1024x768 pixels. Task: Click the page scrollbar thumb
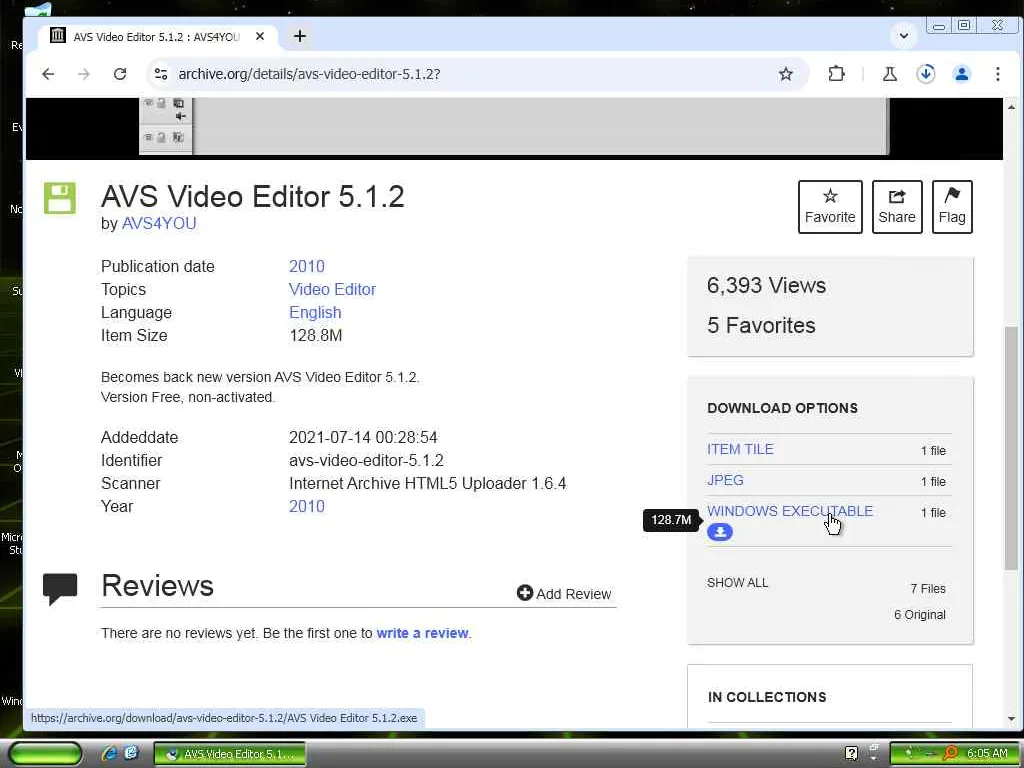point(1011,447)
